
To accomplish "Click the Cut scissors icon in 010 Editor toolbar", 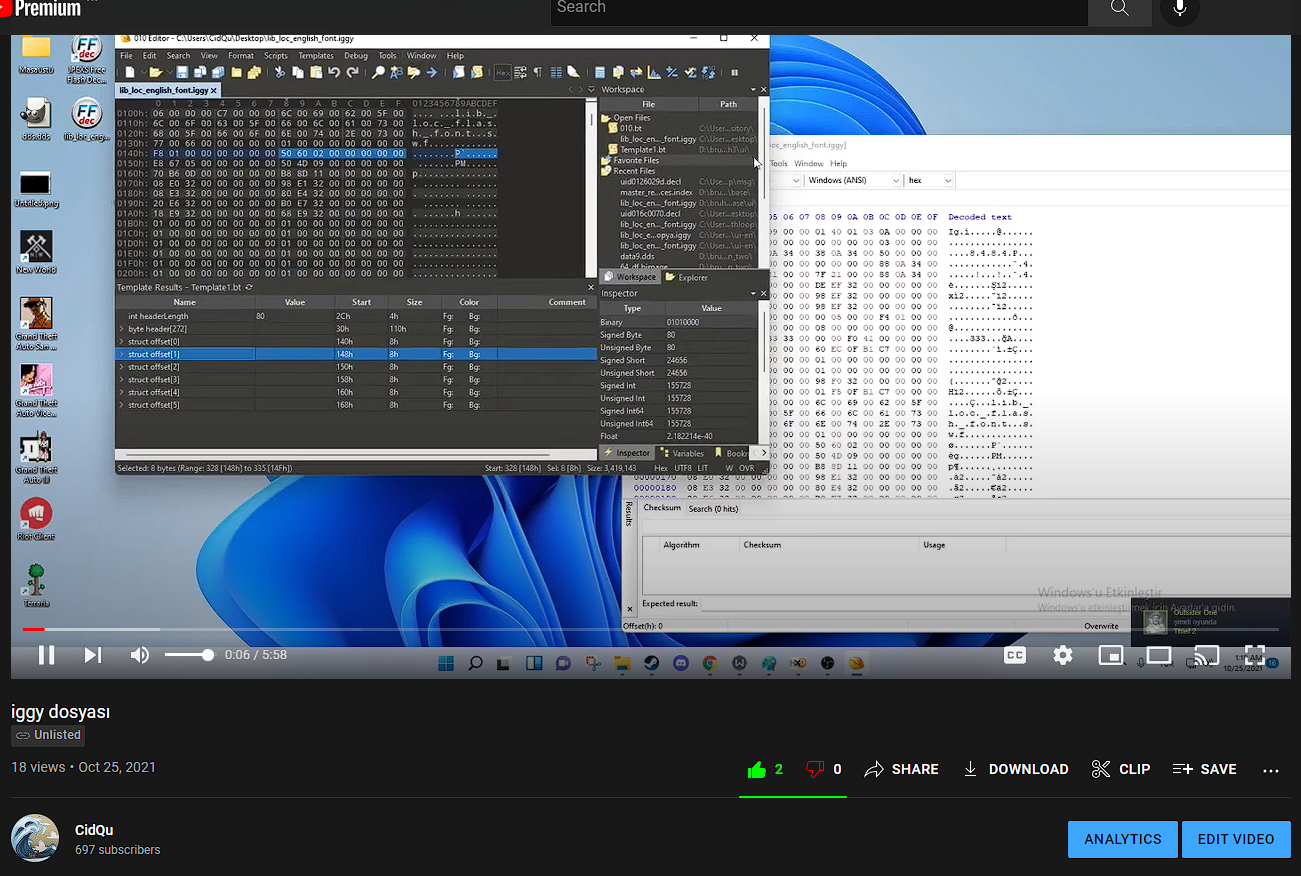I will coord(279,72).
